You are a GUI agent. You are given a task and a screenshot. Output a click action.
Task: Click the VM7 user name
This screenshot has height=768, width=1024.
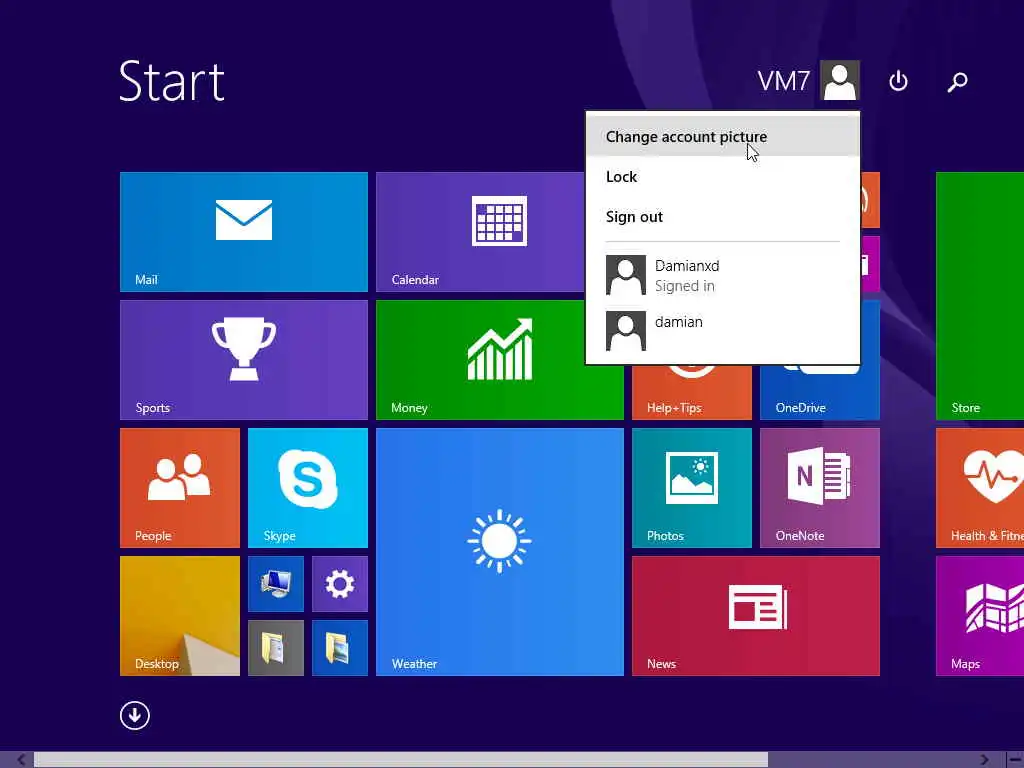pos(784,81)
